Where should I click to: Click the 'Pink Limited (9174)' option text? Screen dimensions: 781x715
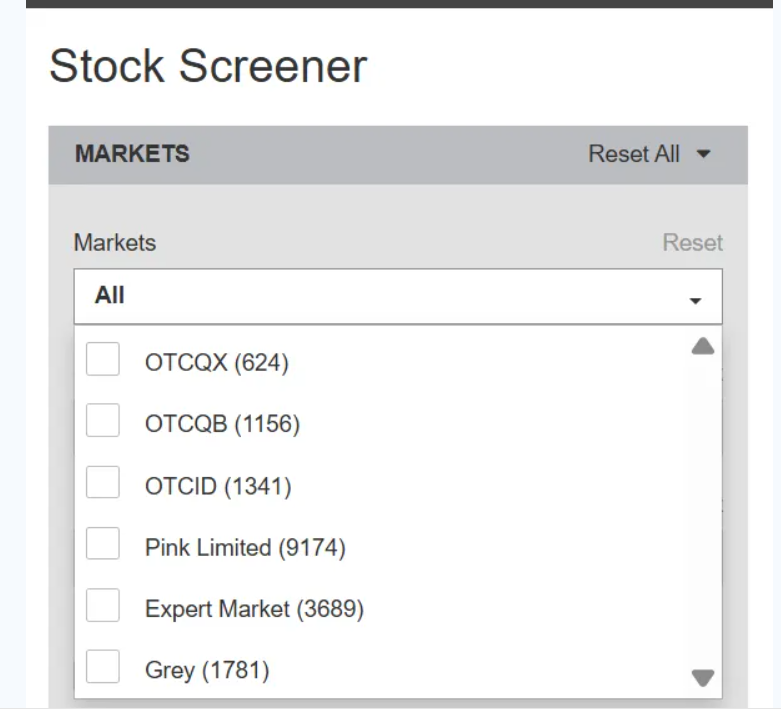(244, 548)
